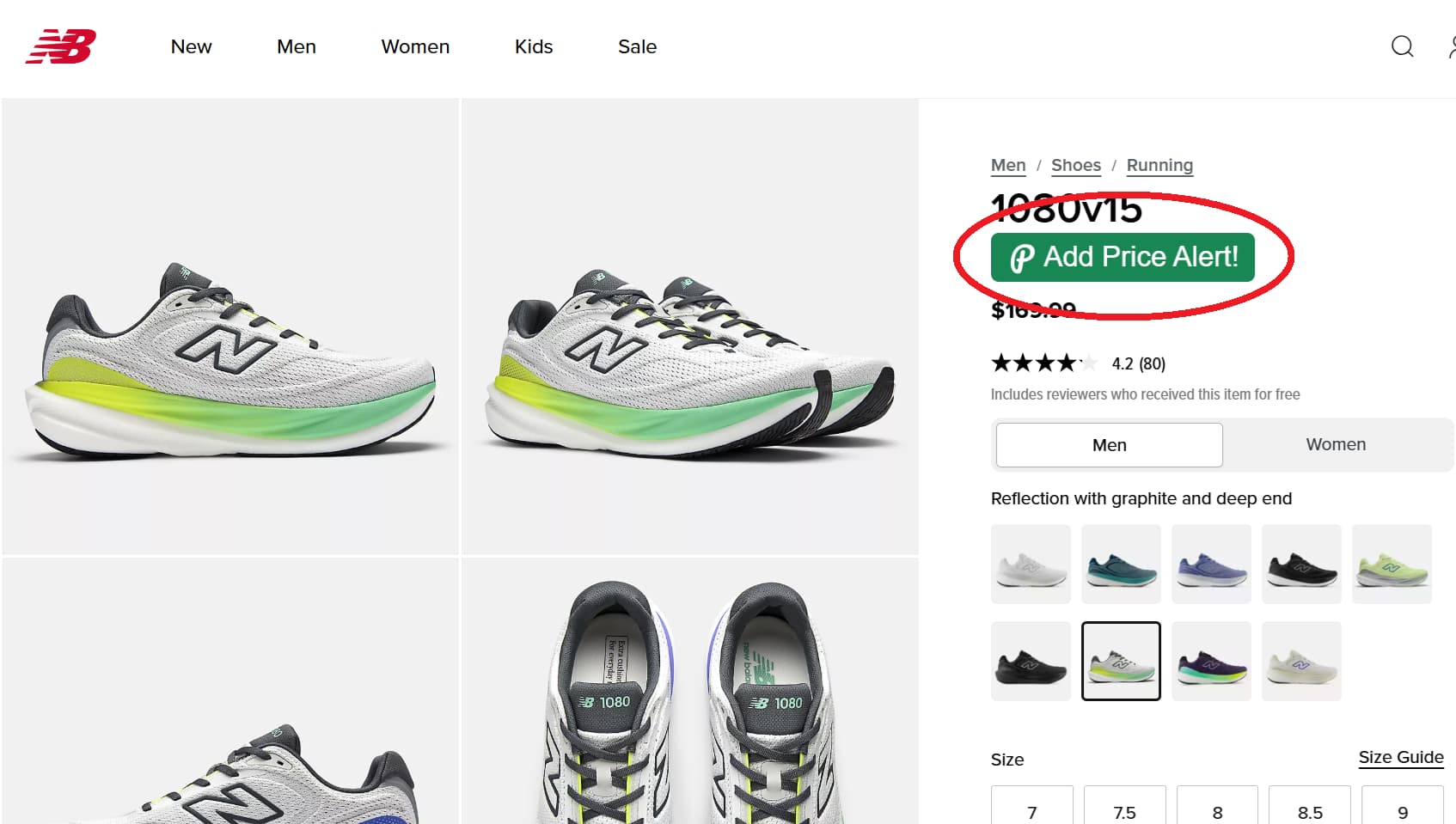Viewport: 1456px width, 824px height.
Task: Select the teal colorway thumbnail
Action: [1121, 564]
